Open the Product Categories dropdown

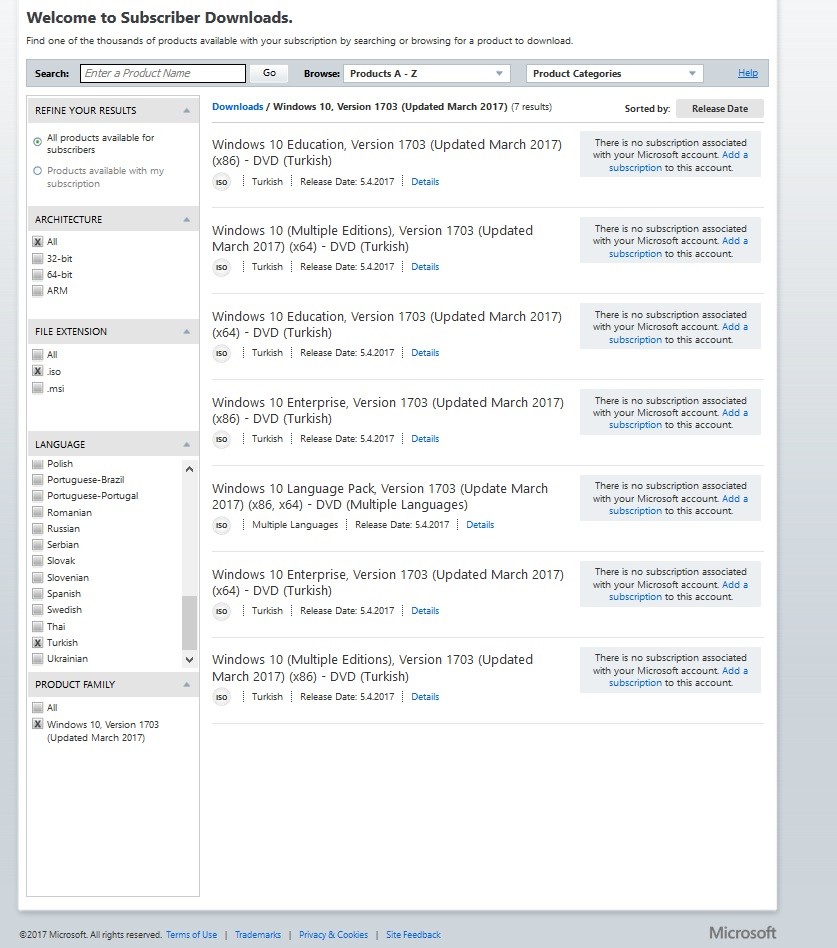tap(614, 74)
